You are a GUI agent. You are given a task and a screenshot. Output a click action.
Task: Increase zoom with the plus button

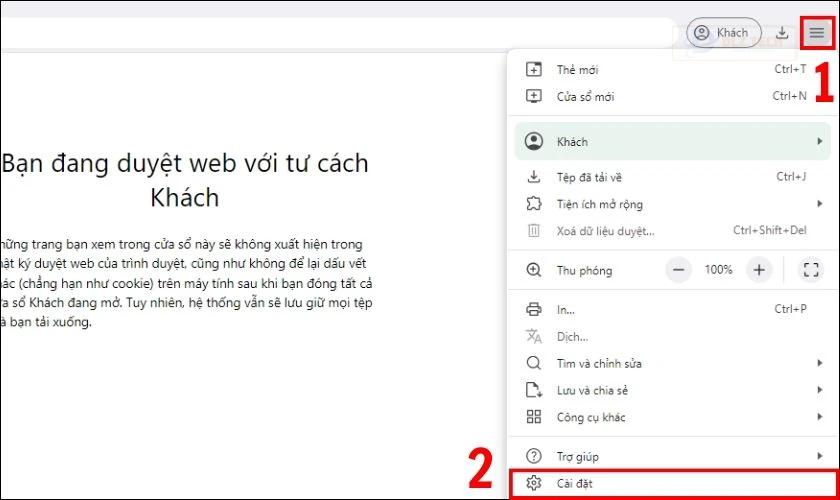click(759, 270)
